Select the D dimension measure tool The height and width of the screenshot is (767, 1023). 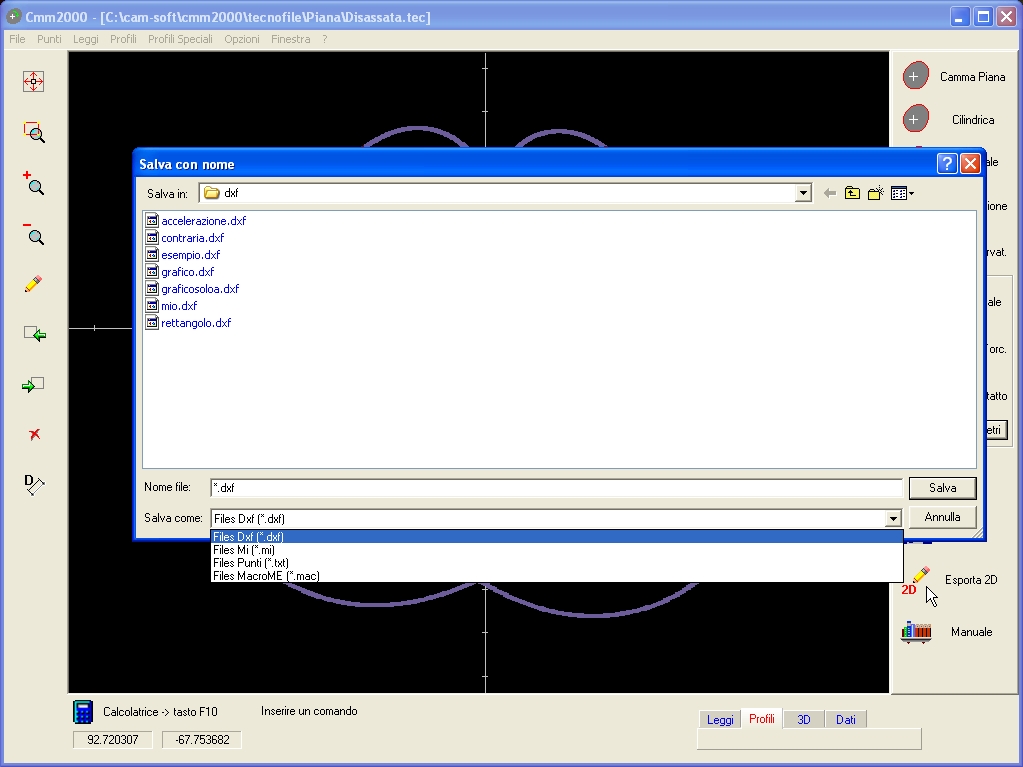point(34,485)
